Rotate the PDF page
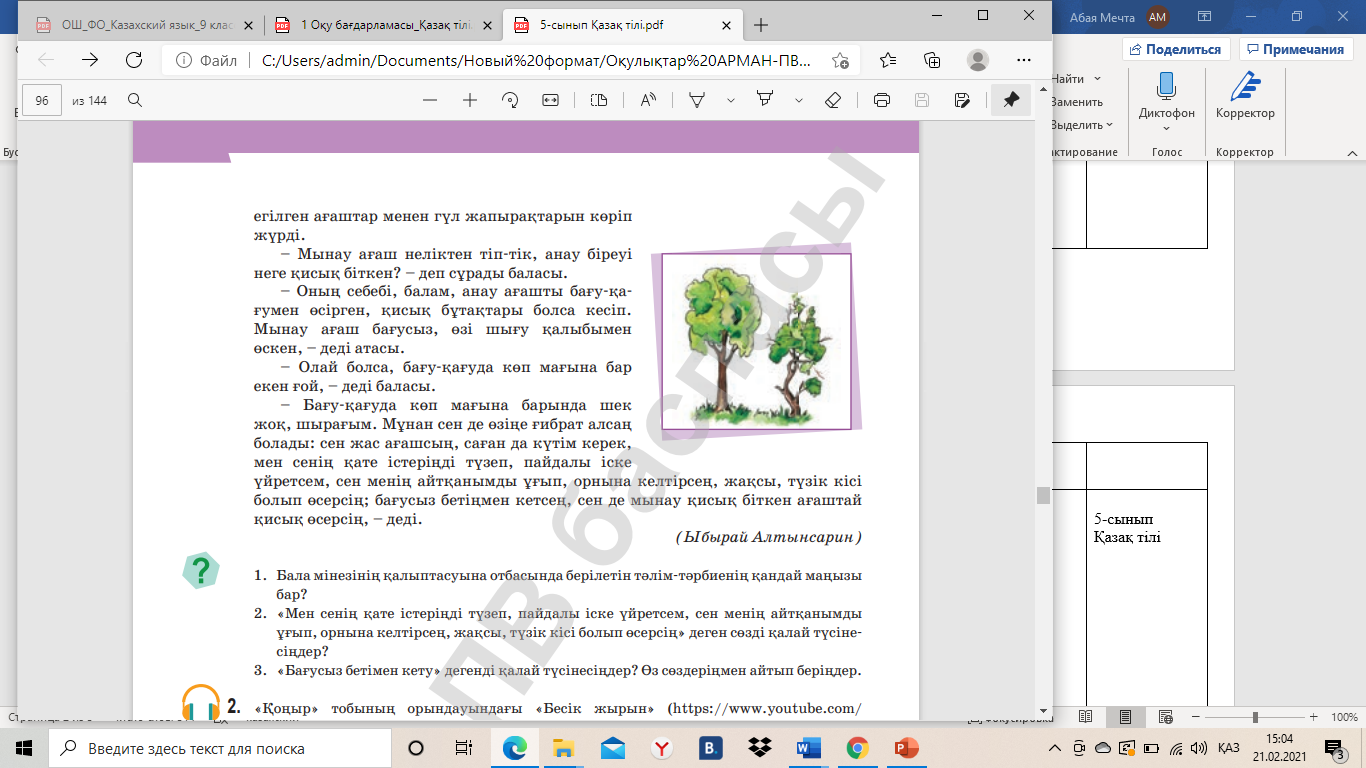The image size is (1366, 768). [510, 100]
